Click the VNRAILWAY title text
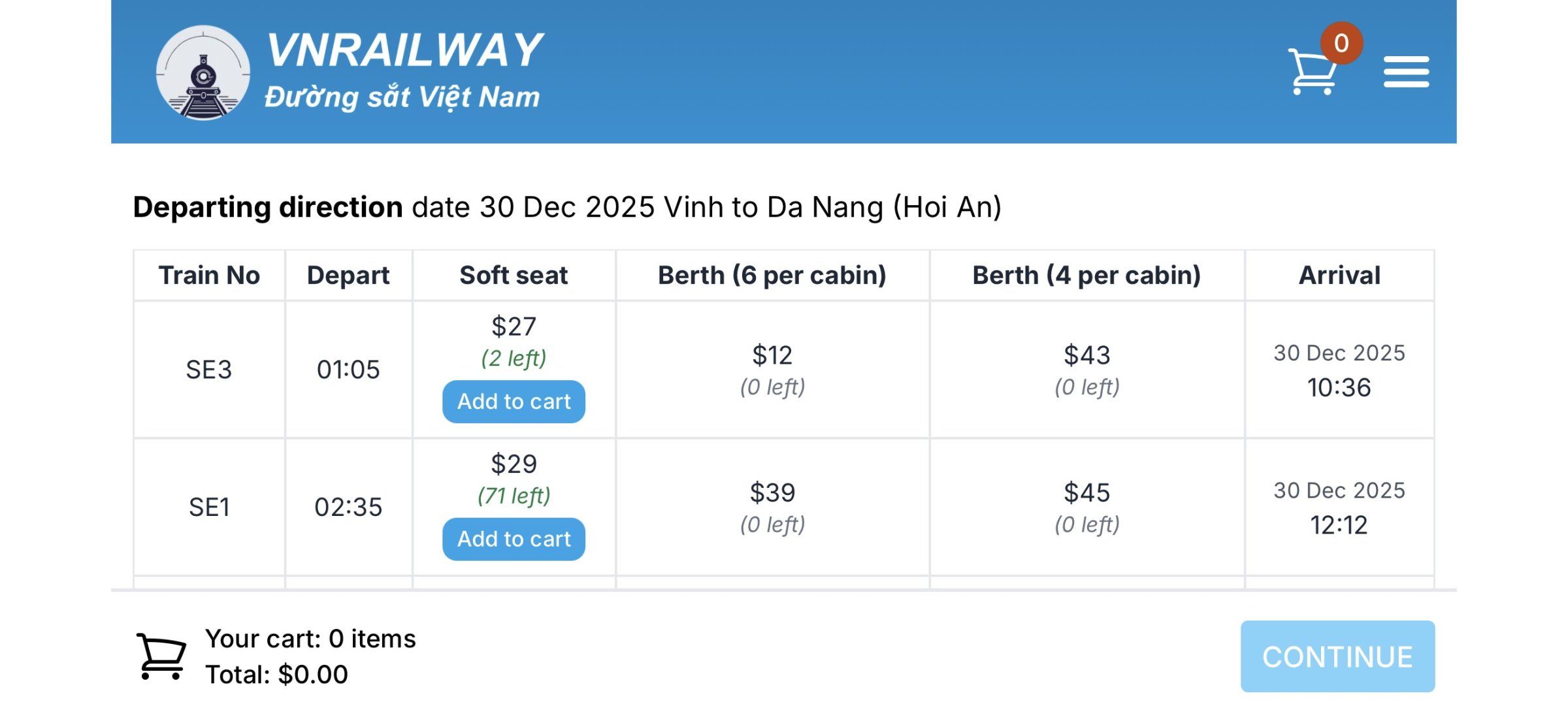Image resolution: width=1568 pixels, height=721 pixels. click(405, 51)
